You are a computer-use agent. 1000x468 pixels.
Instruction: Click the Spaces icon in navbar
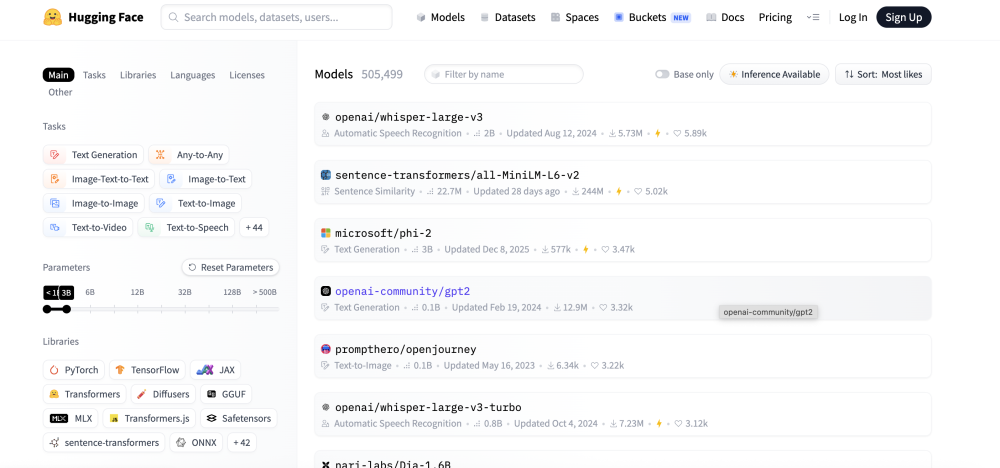(x=555, y=17)
